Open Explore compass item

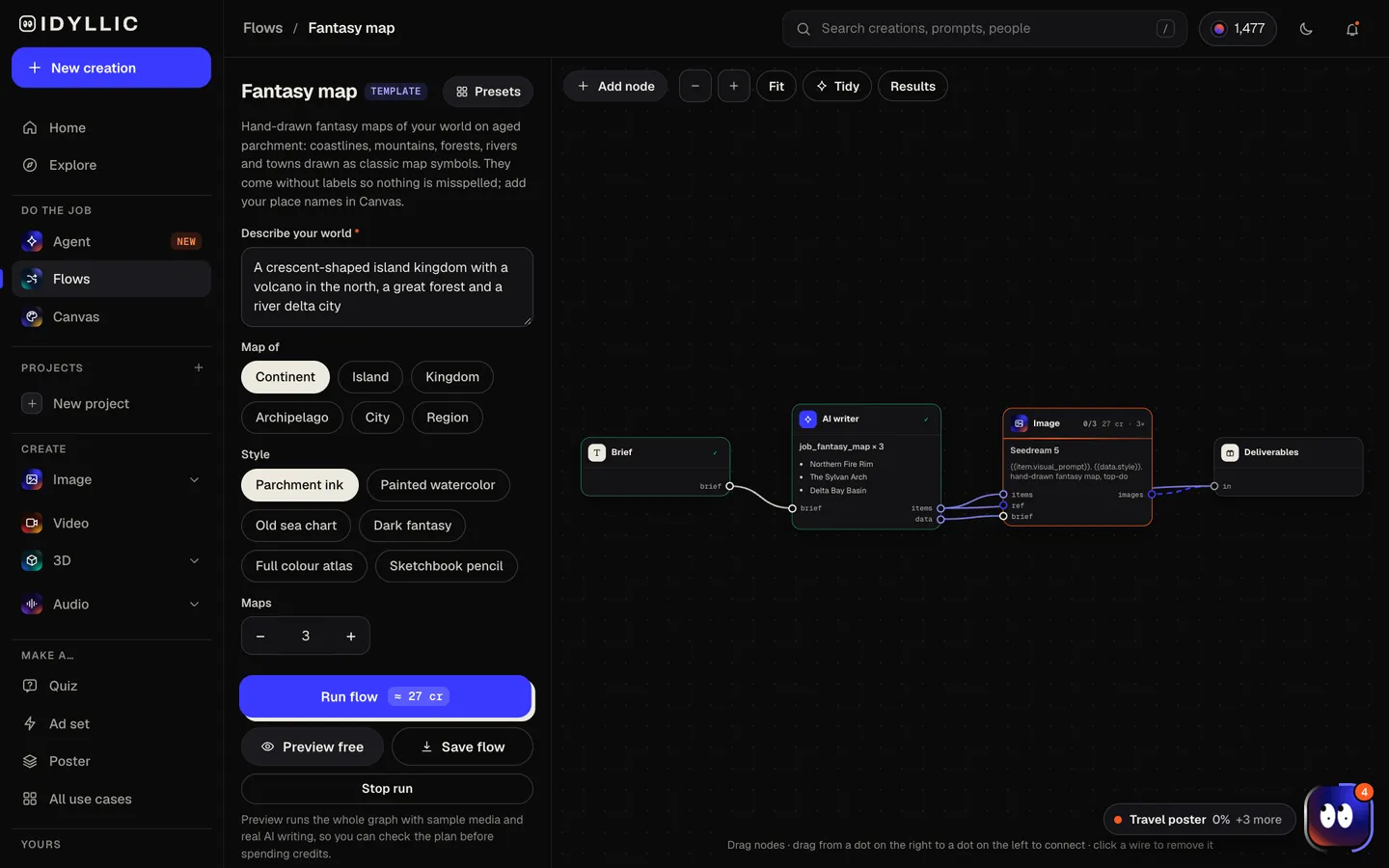click(x=111, y=165)
